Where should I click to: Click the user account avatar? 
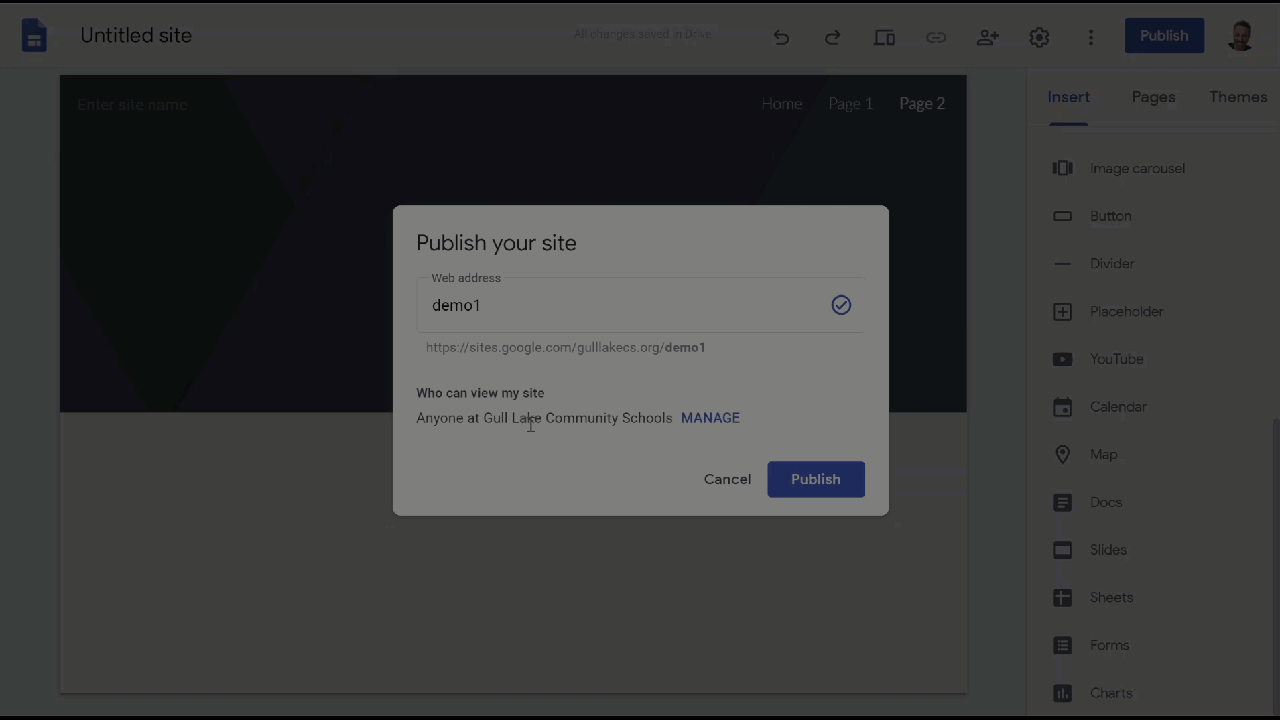pos(1241,36)
